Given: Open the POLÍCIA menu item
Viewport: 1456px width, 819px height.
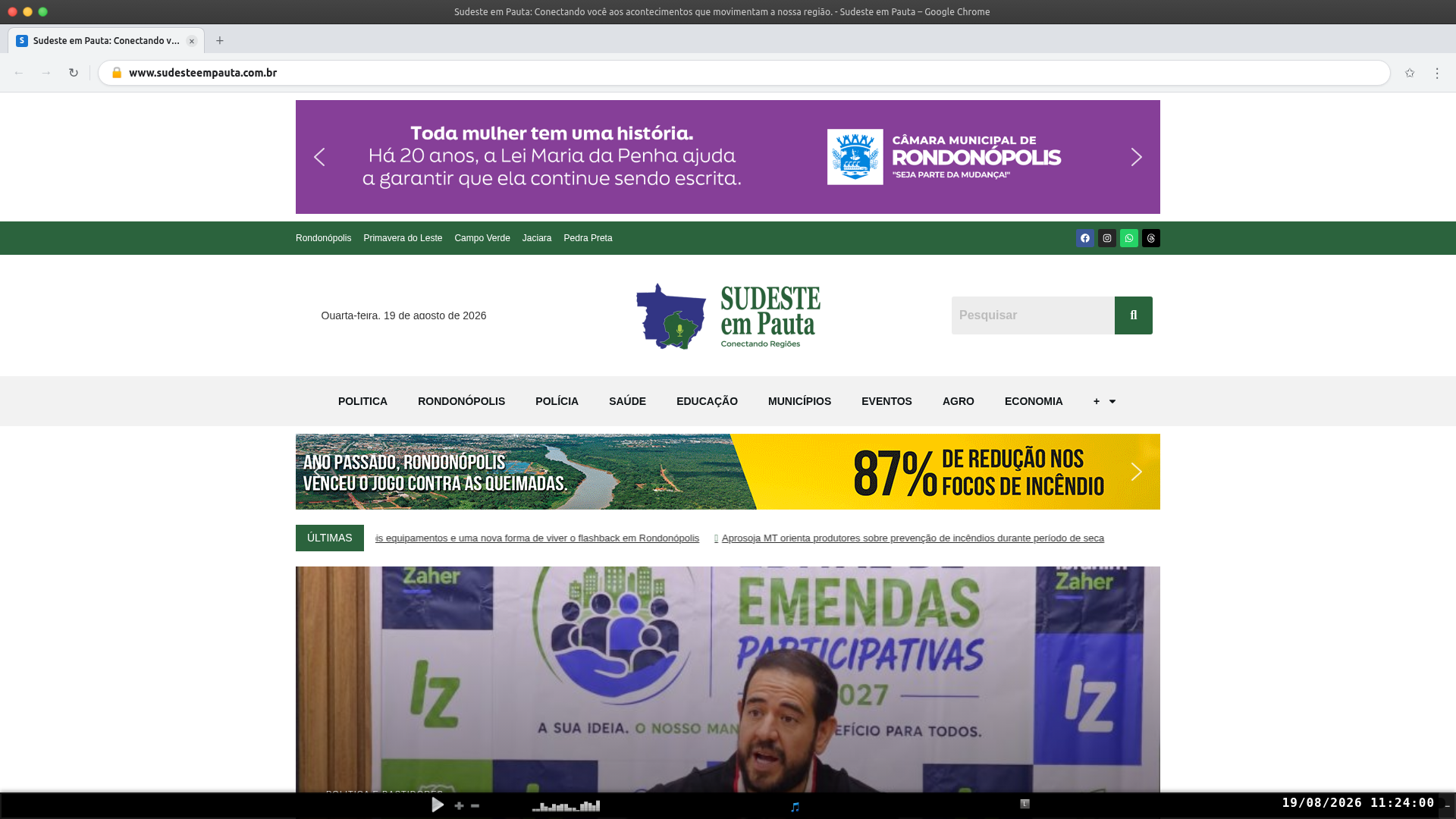Looking at the screenshot, I should pyautogui.click(x=557, y=401).
